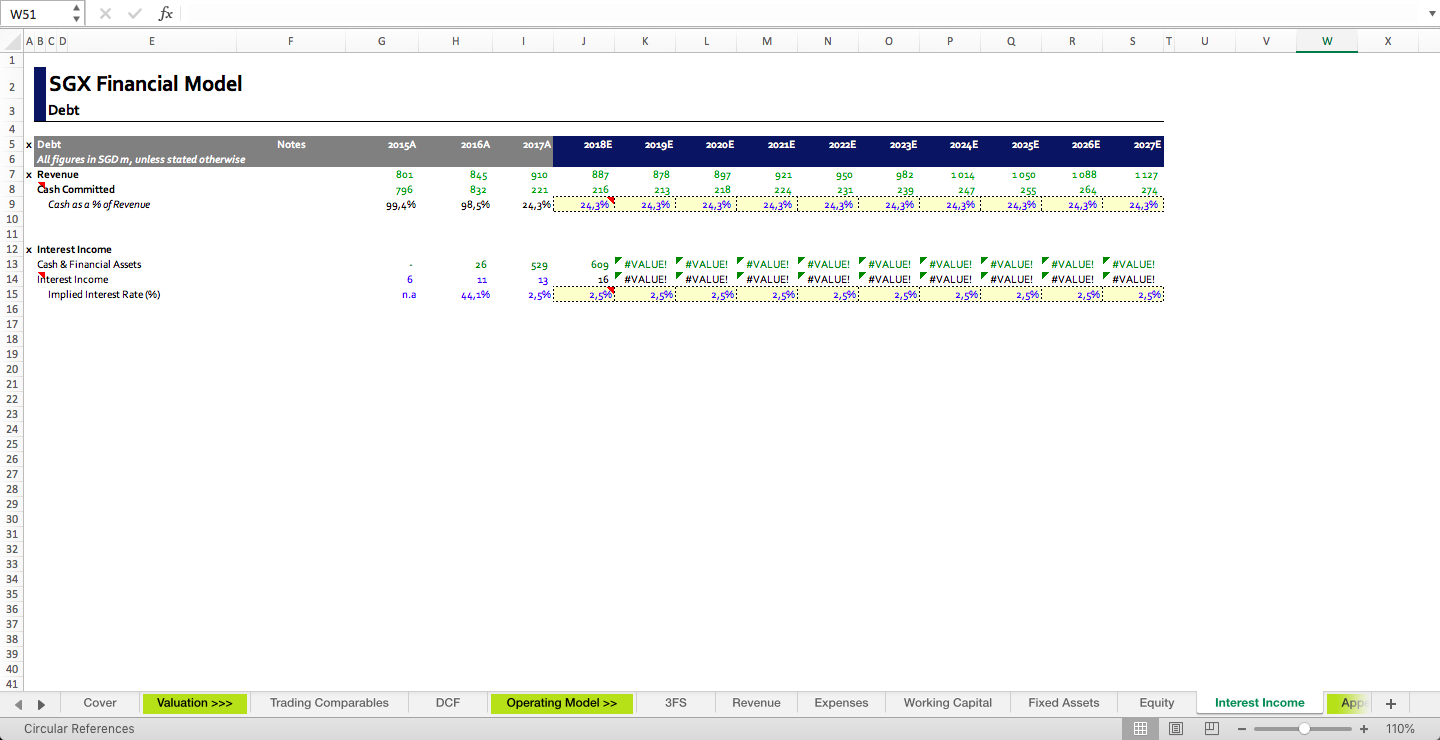Switch to Page Break Preview icon

tap(1212, 729)
